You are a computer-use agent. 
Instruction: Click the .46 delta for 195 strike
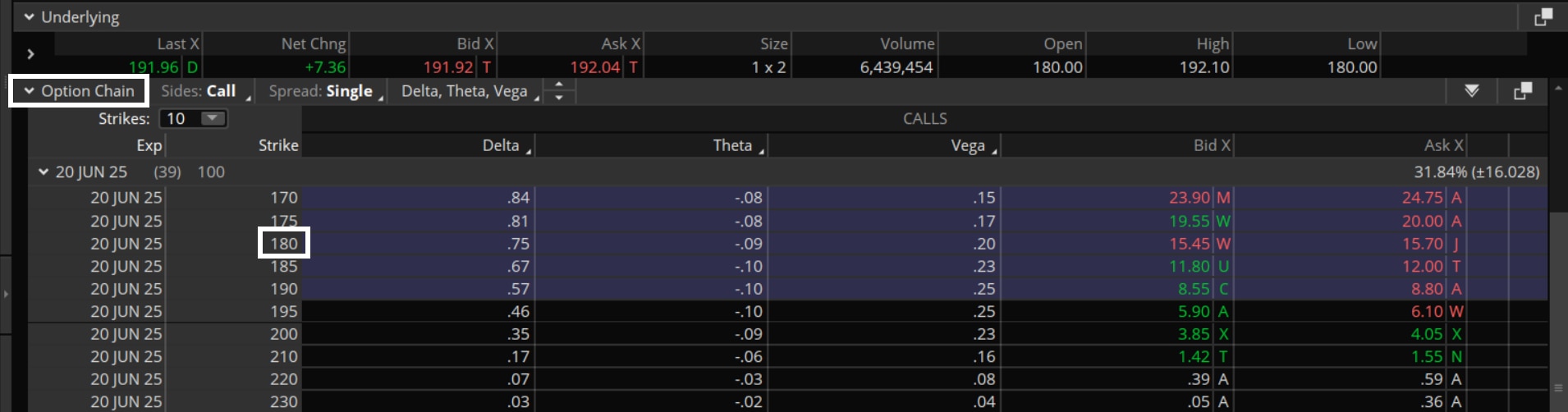(519, 312)
